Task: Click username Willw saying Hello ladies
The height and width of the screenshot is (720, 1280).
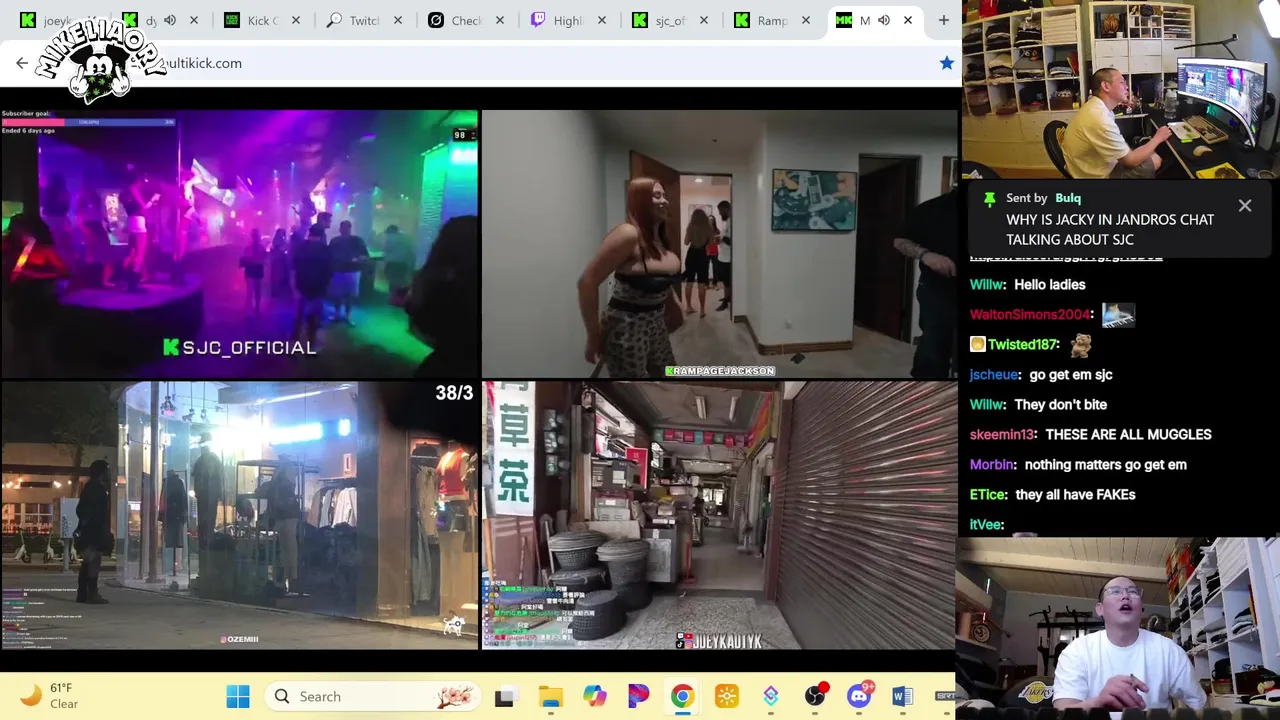Action: coord(987,285)
